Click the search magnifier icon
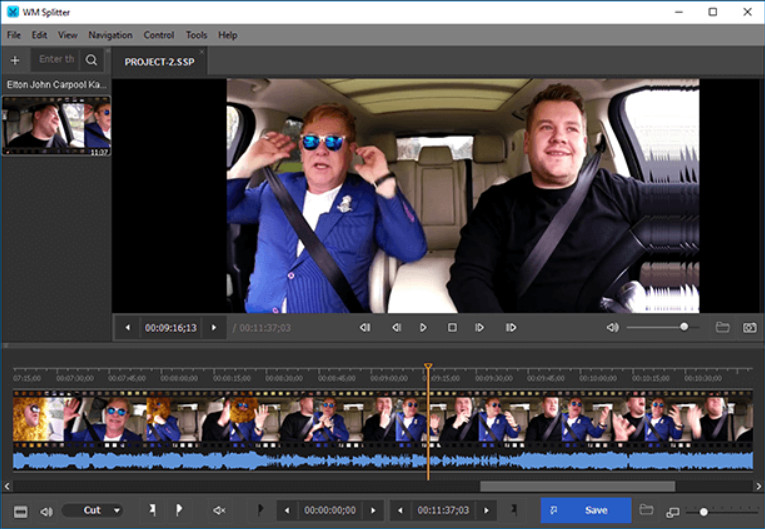This screenshot has width=765, height=529. [x=91, y=60]
